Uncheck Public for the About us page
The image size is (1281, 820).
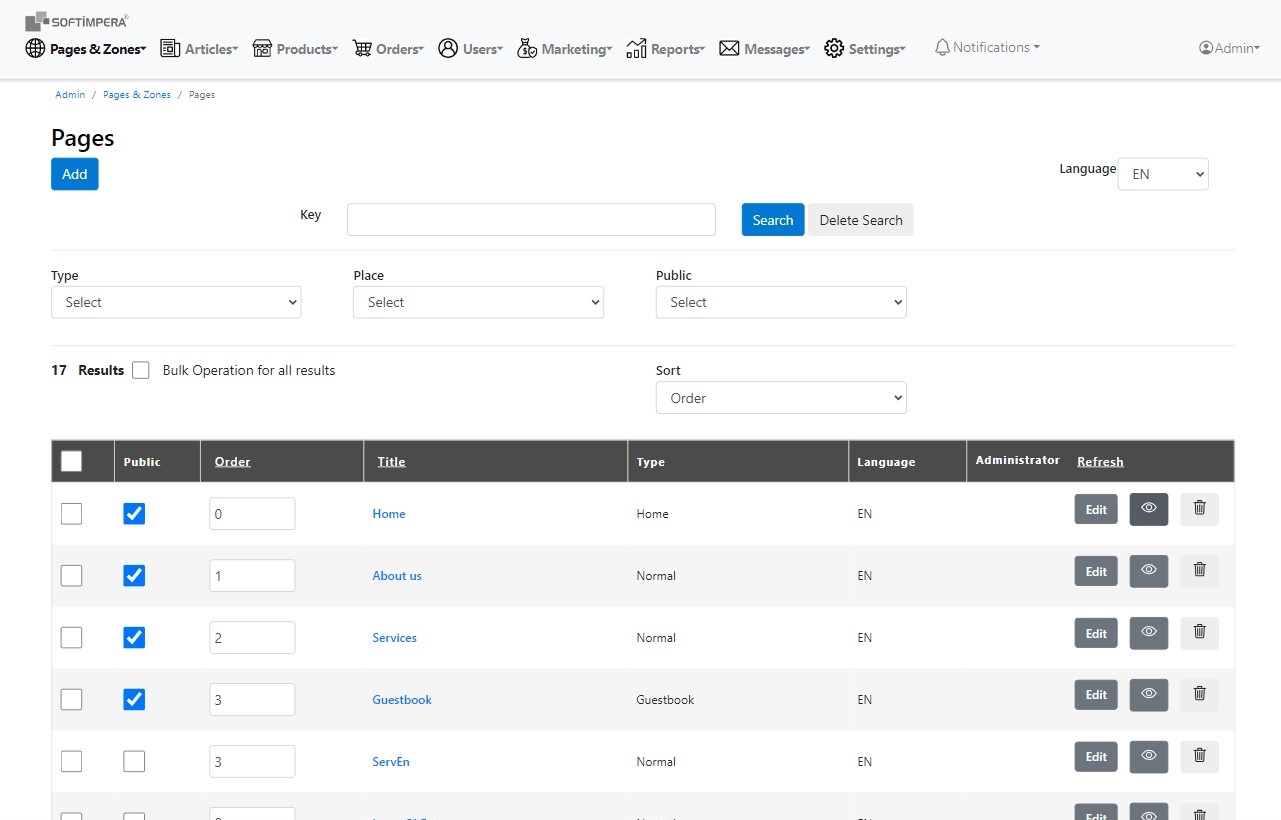point(134,576)
